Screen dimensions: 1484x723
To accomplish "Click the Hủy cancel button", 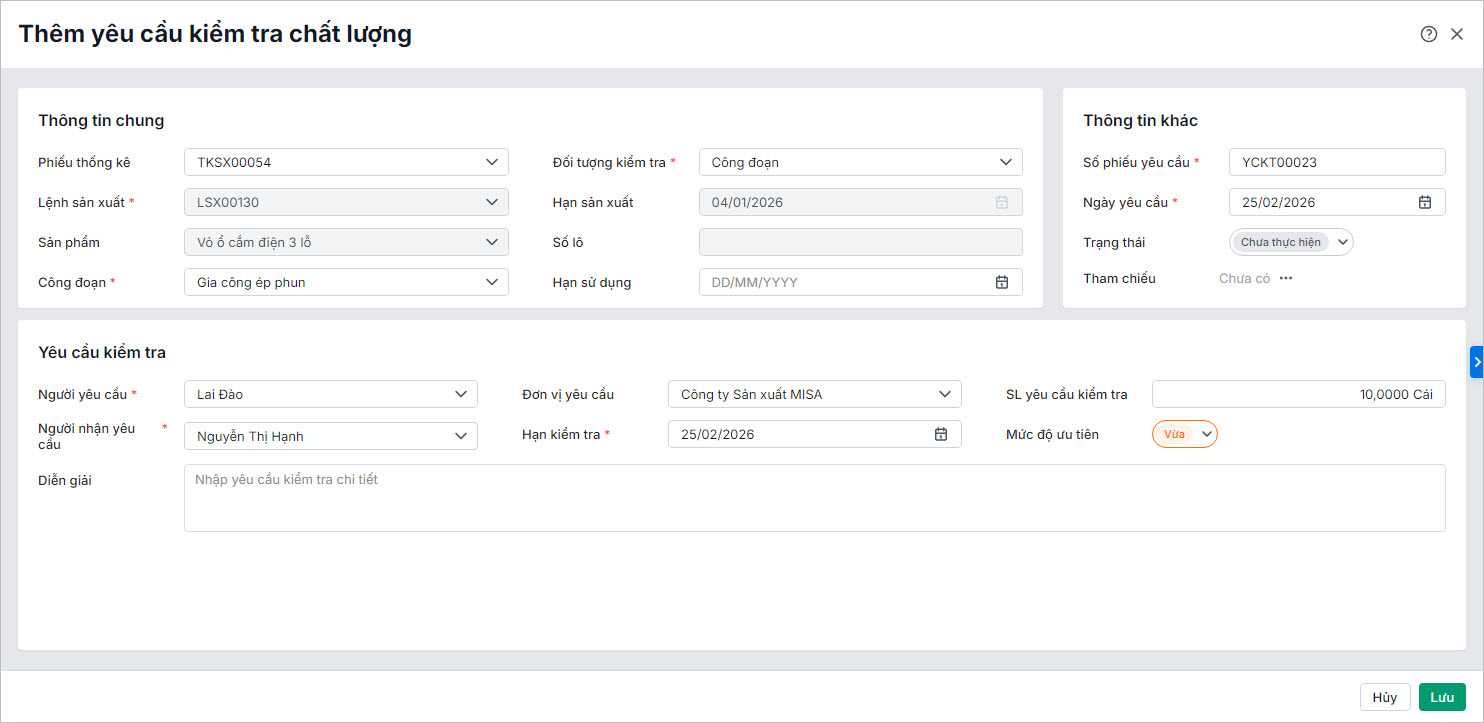I will click(x=1384, y=697).
